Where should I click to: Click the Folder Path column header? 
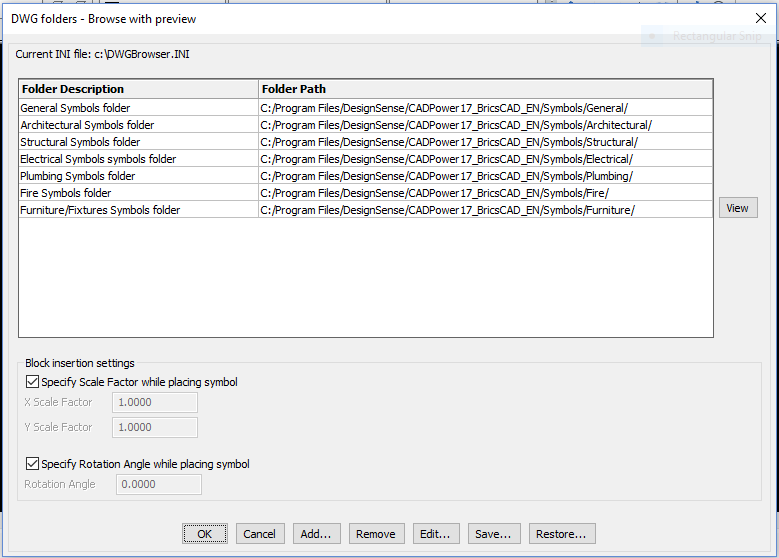[x=485, y=89]
